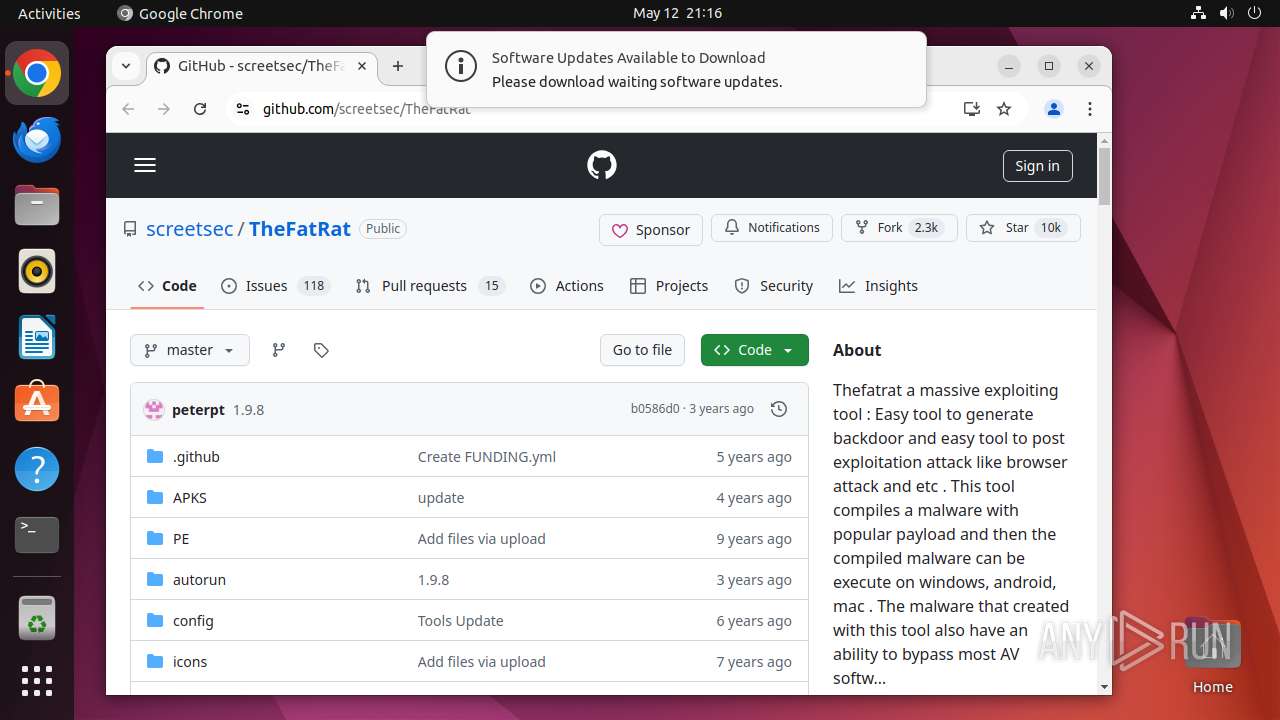Click peterpt's avatar image
Image resolution: width=1280 pixels, height=720 pixels.
pyautogui.click(x=154, y=409)
